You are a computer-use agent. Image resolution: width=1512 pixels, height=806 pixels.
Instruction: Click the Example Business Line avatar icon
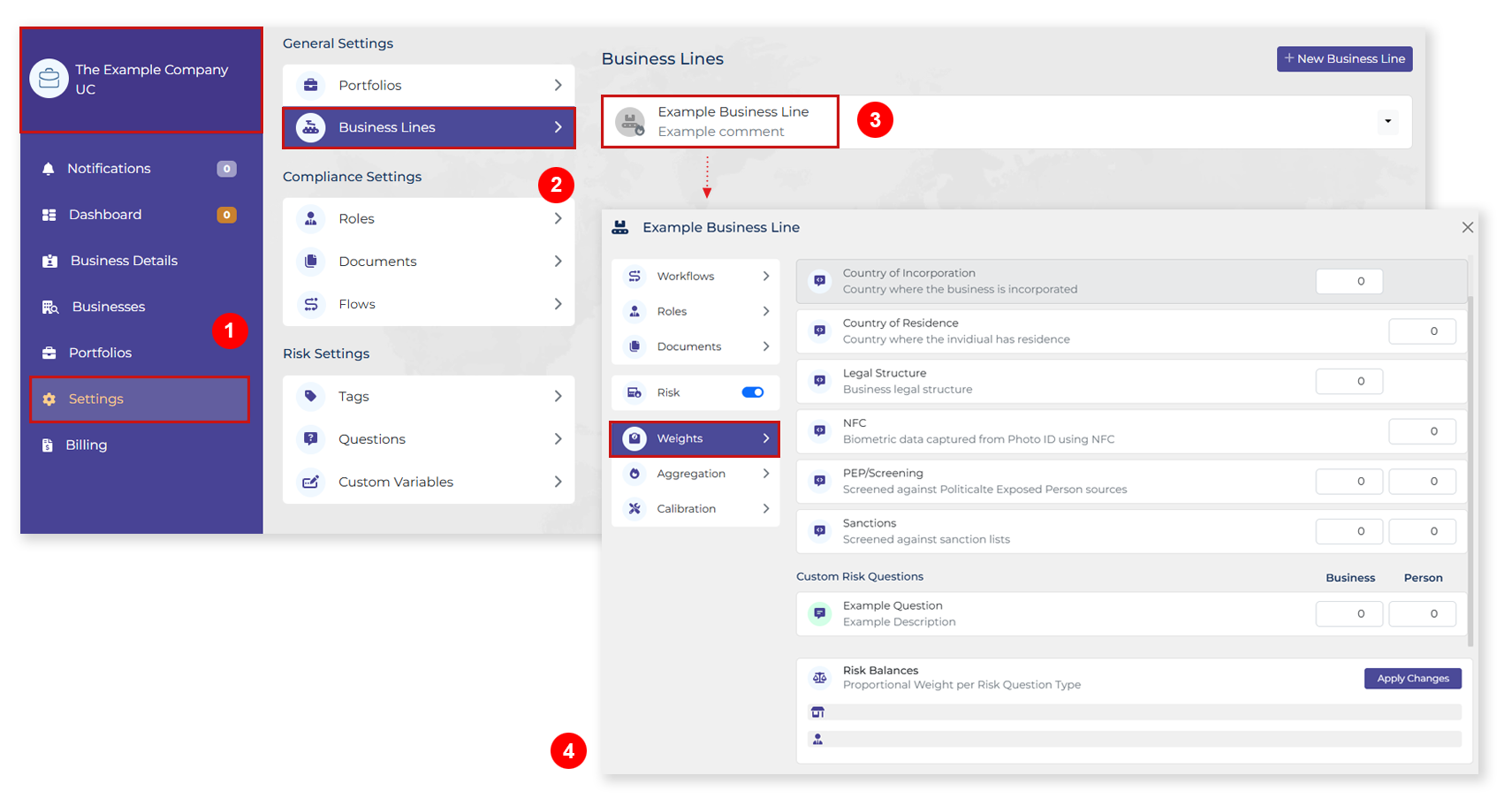630,122
